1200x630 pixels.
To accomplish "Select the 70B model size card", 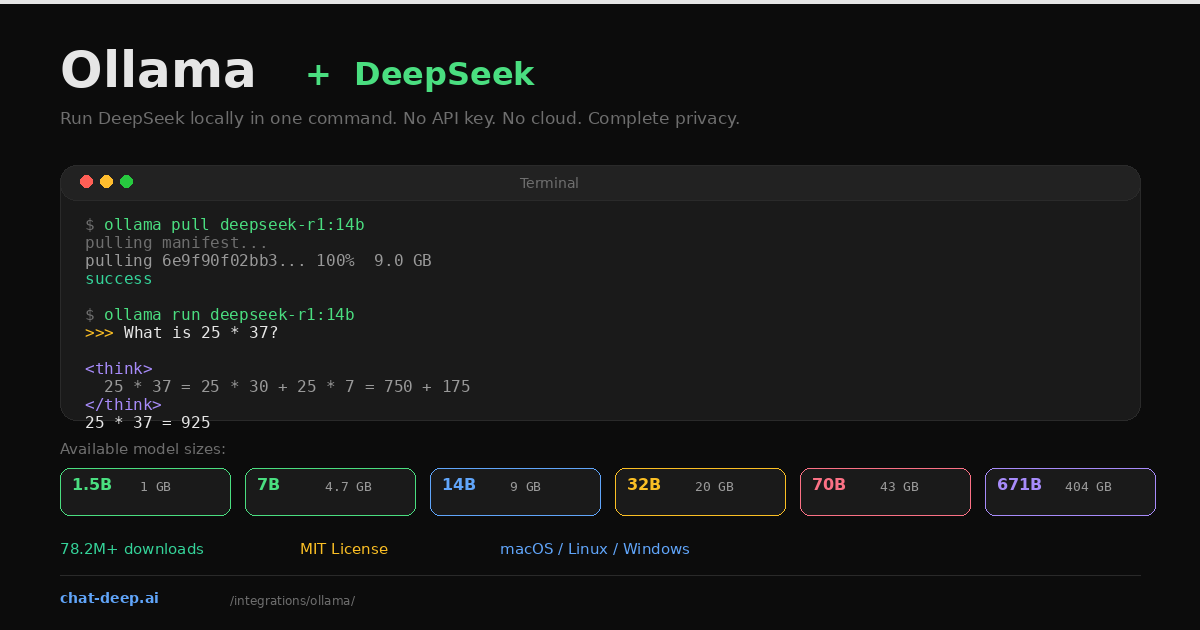I will click(x=885, y=491).
